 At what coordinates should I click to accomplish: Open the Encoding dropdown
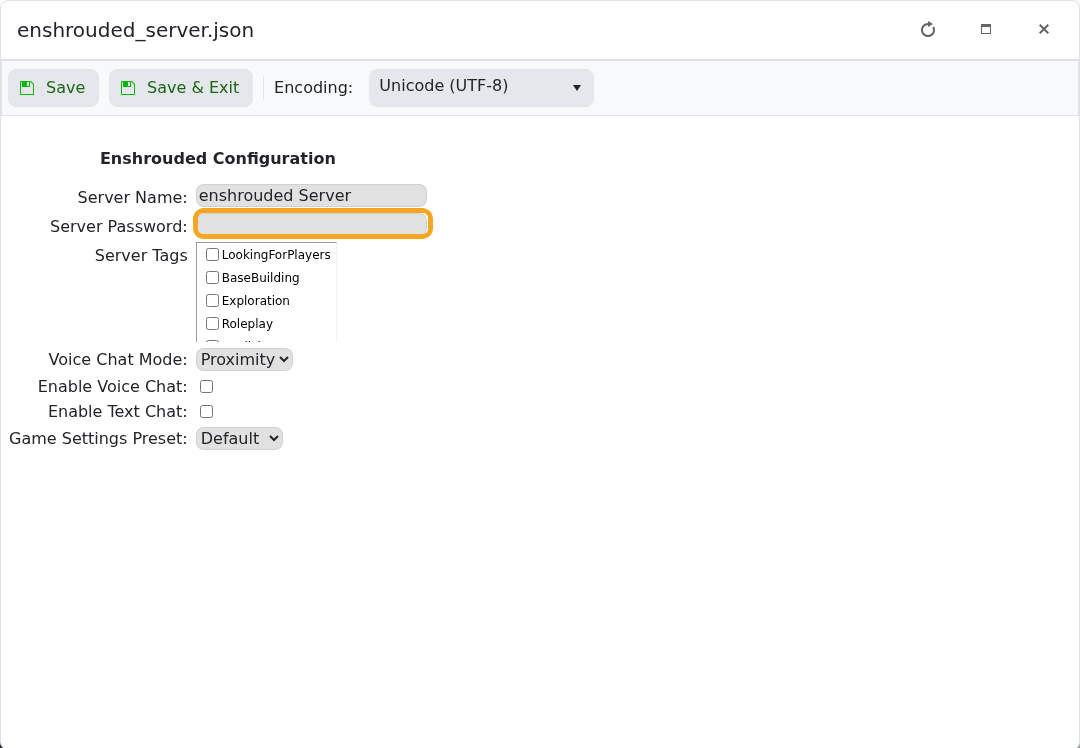coord(481,88)
